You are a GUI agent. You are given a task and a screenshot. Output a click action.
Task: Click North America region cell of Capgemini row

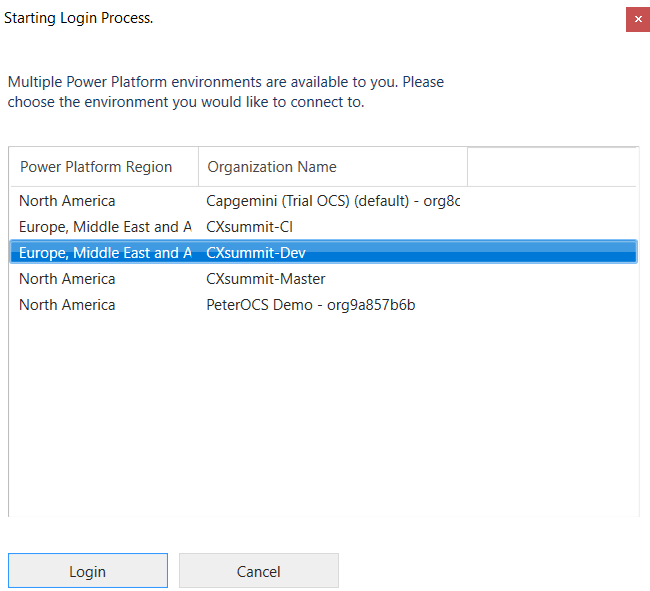coord(67,201)
